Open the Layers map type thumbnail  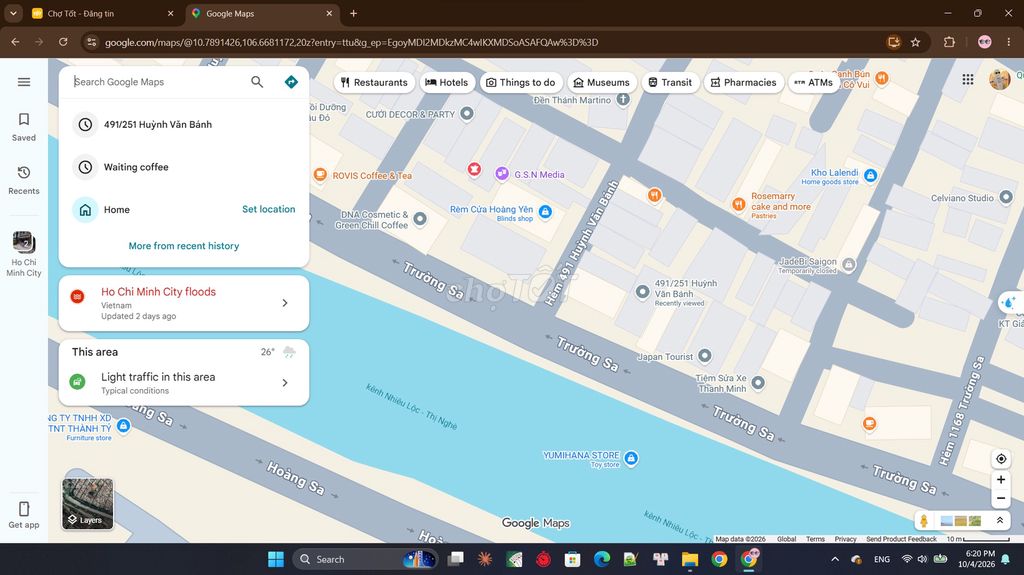[x=88, y=504]
